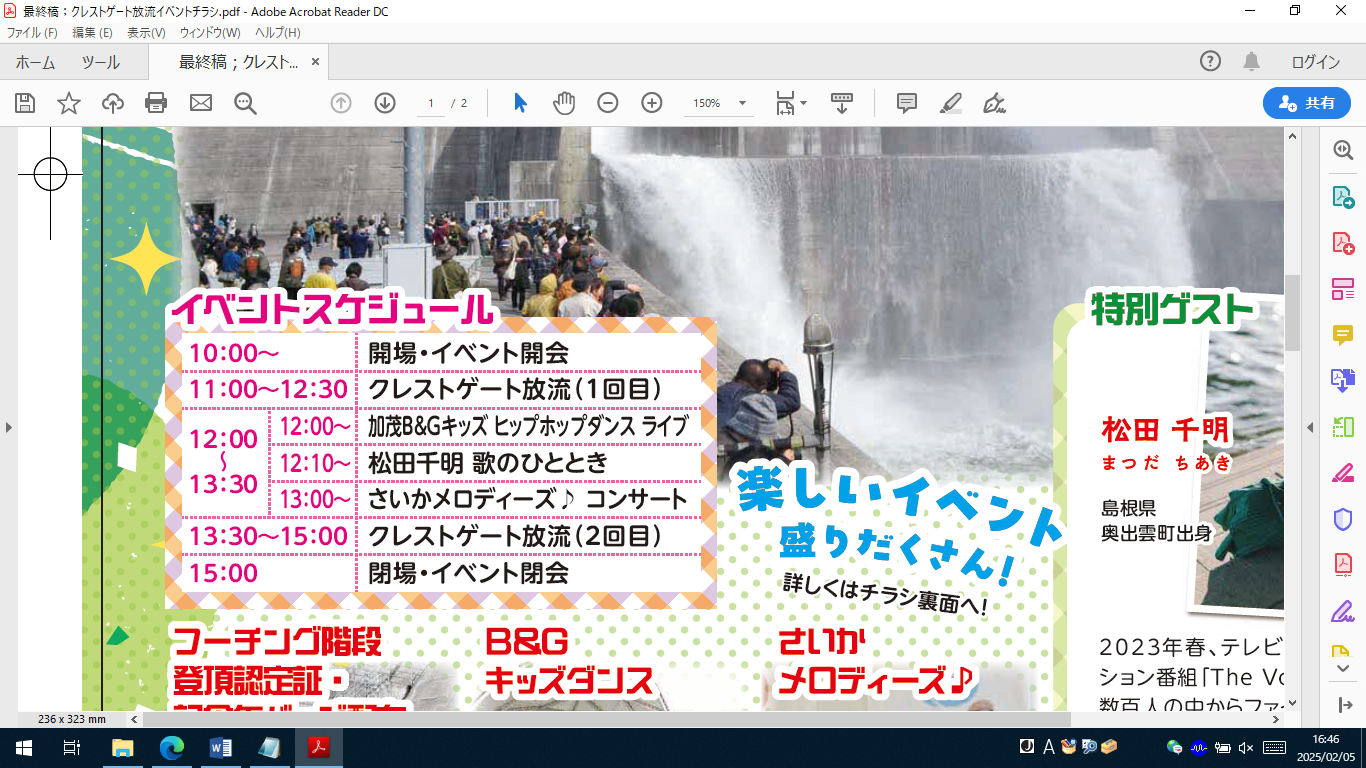Click the ログイン link
1366x768 pixels.
(1315, 62)
